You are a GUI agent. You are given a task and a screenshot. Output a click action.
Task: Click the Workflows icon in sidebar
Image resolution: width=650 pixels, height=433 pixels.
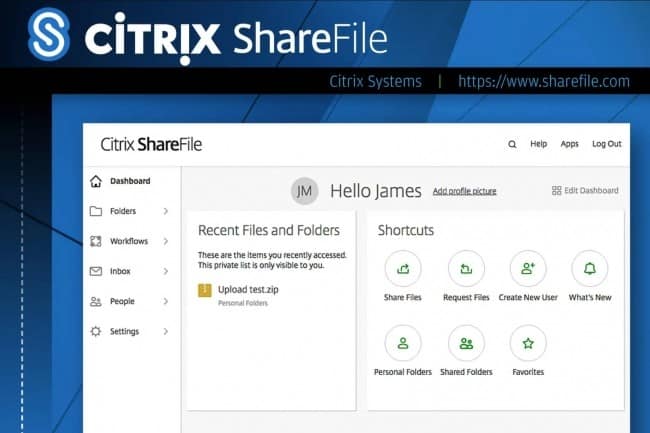pyautogui.click(x=96, y=241)
